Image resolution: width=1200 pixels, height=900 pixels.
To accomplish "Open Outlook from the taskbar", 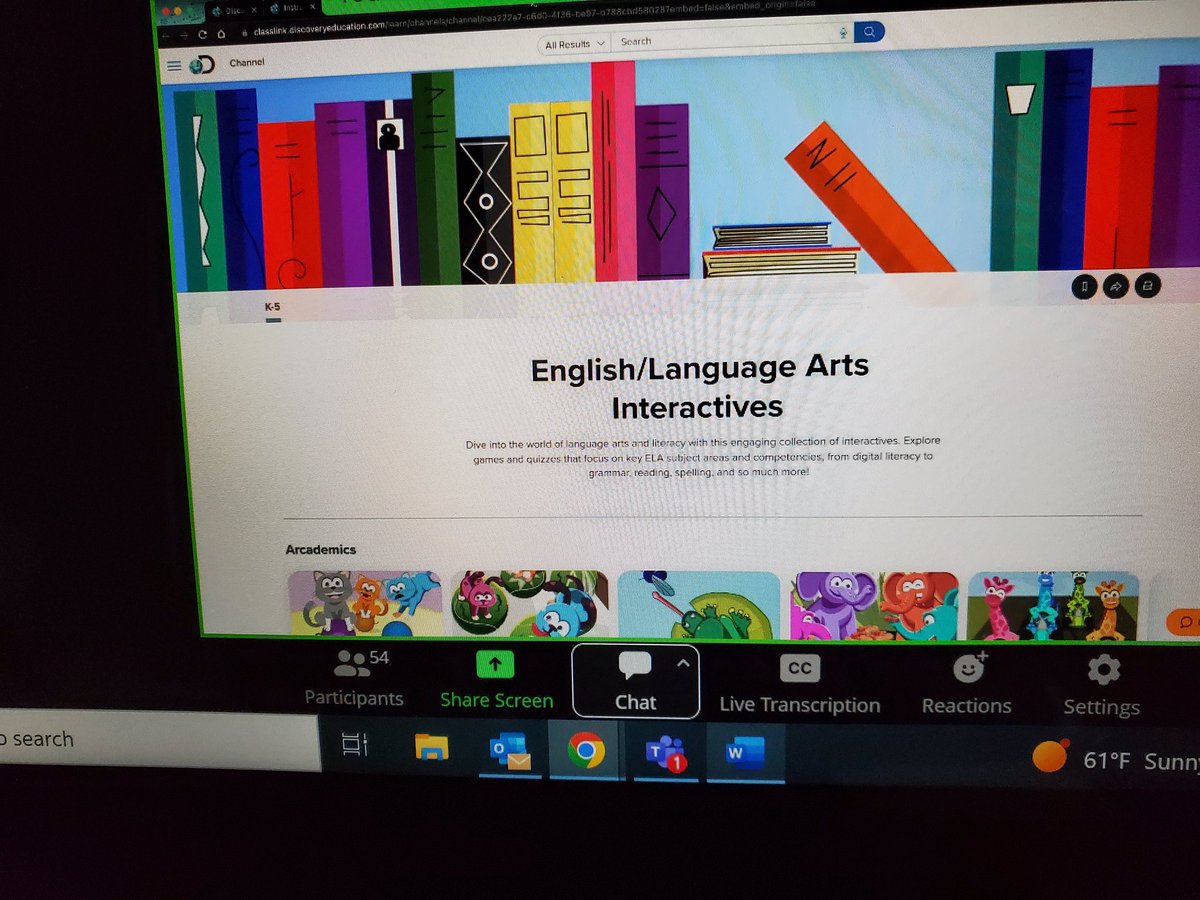I will [x=509, y=751].
